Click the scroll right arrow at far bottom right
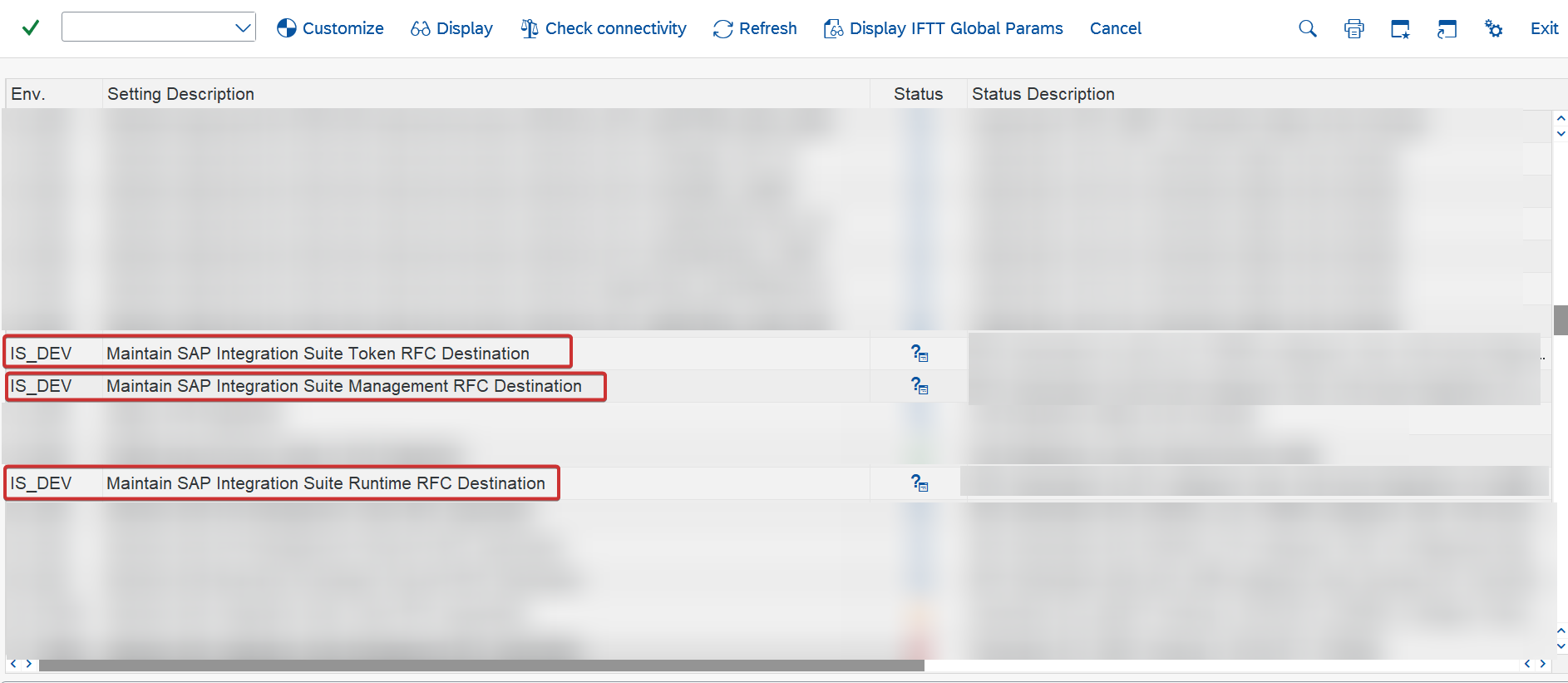The image size is (1568, 683). point(1543,664)
